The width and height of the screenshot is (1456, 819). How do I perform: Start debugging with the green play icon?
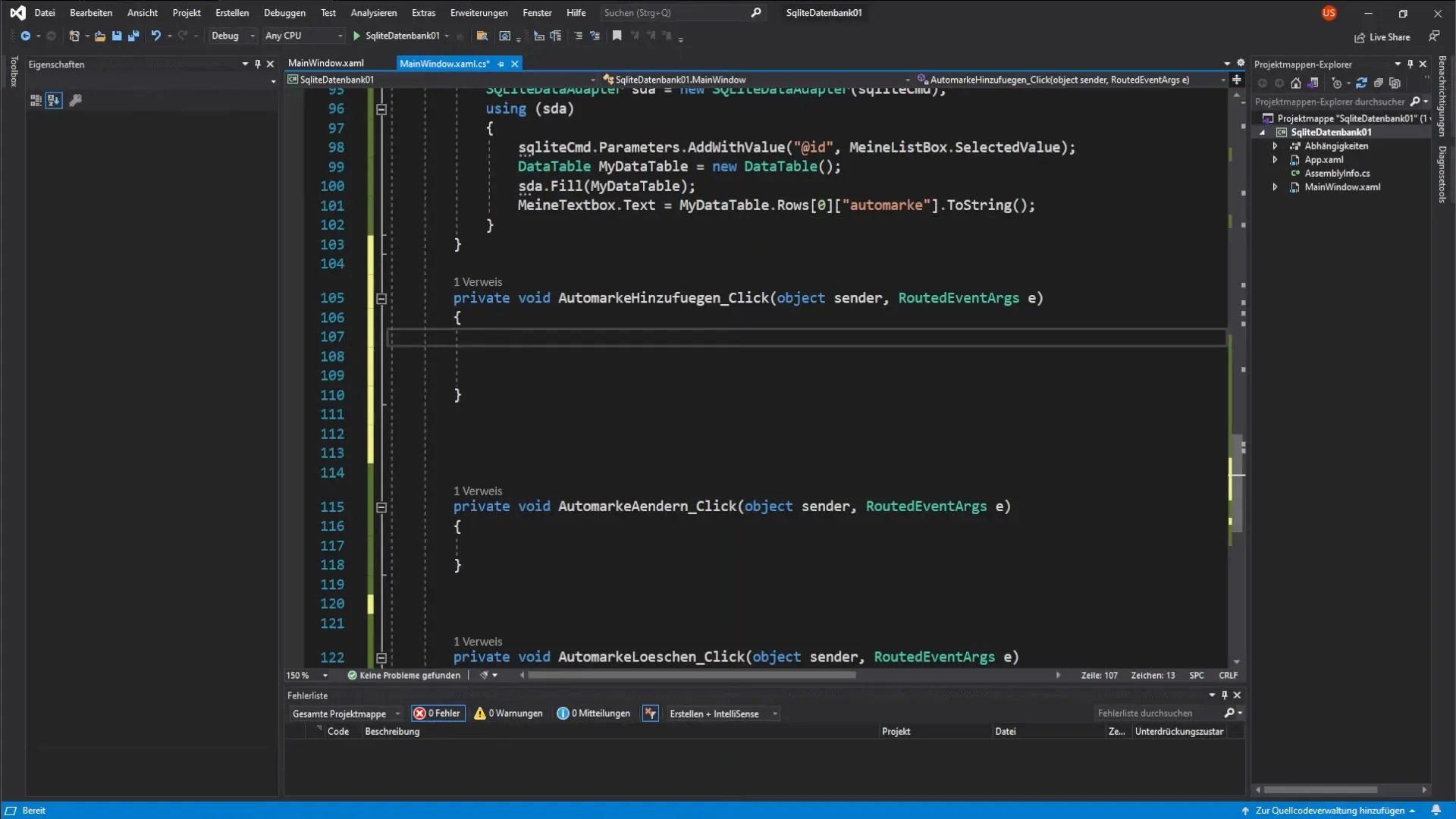(x=356, y=36)
